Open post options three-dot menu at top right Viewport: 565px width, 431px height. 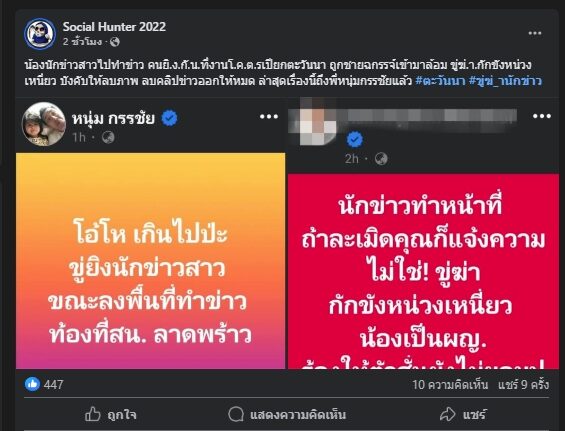coord(535,33)
